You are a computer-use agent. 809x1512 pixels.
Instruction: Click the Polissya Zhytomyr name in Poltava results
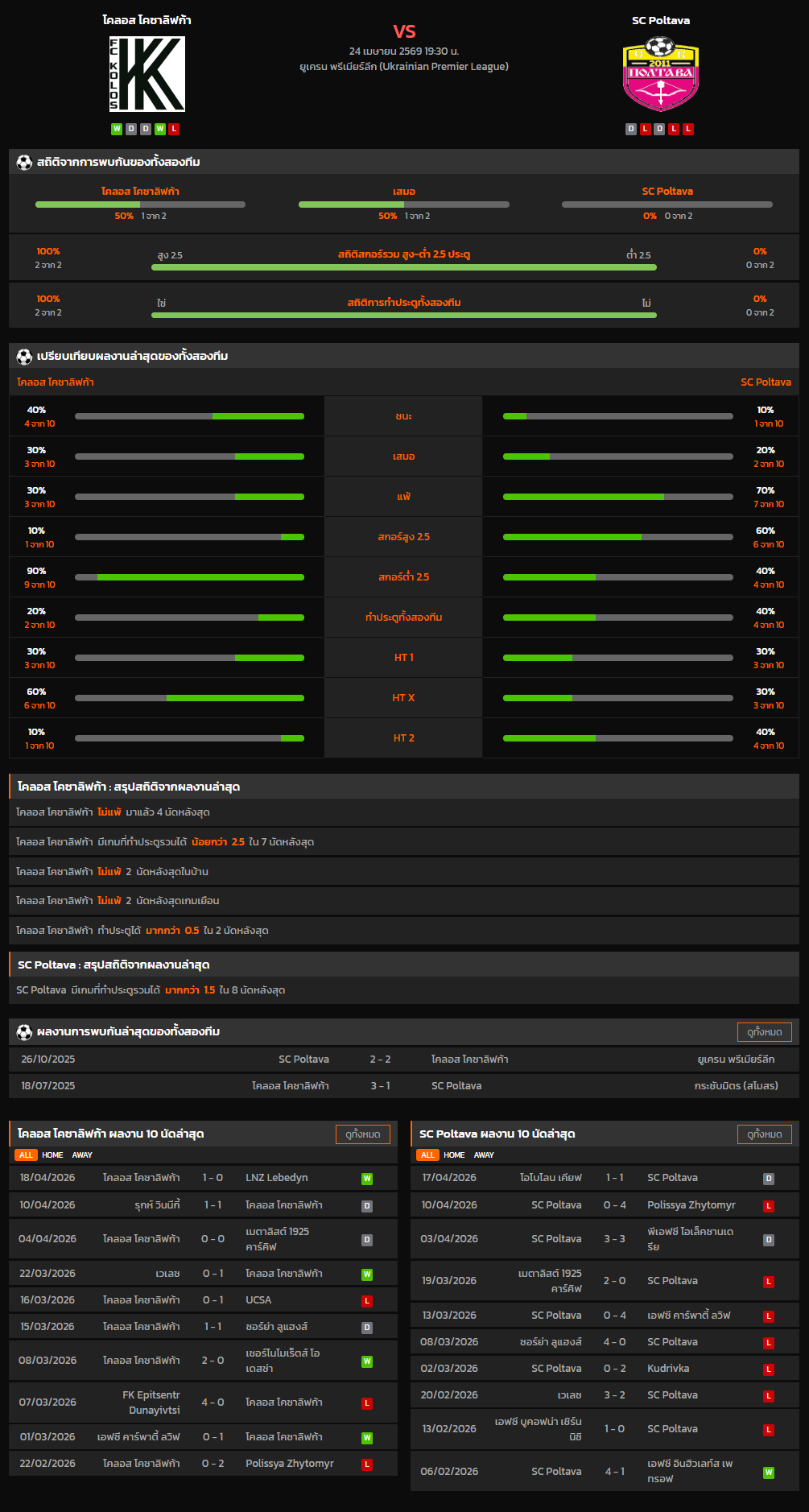coord(691,1205)
